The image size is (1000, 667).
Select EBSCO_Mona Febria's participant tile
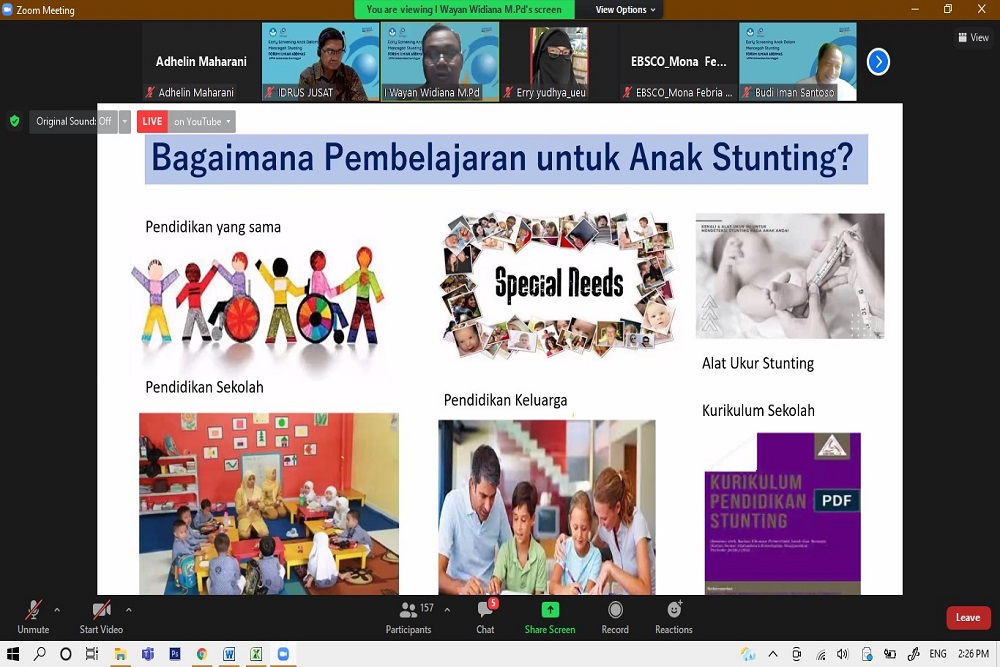pyautogui.click(x=679, y=62)
